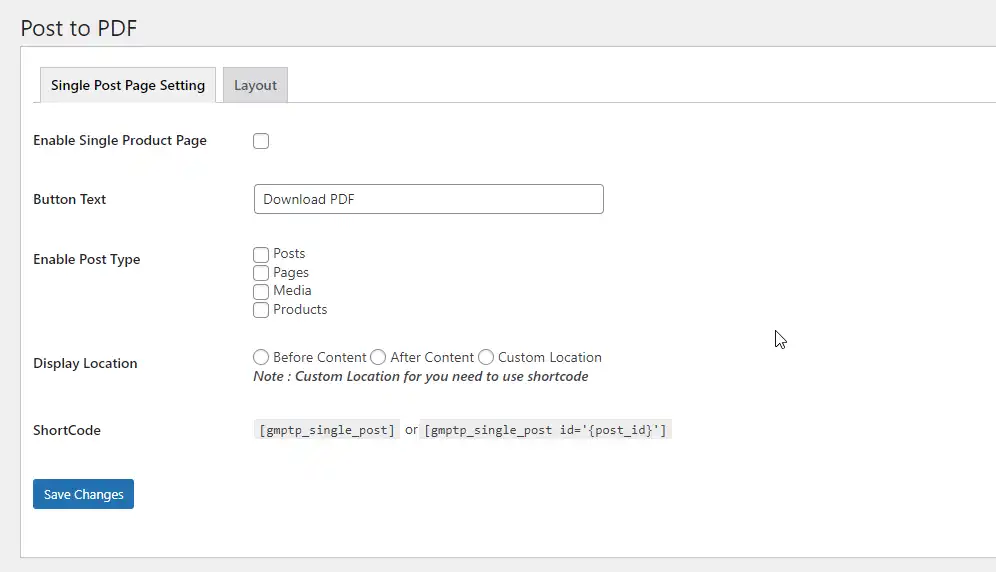Select the Single Post Page Setting tab
Screen dimensions: 996x572
pyautogui.click(x=128, y=85)
